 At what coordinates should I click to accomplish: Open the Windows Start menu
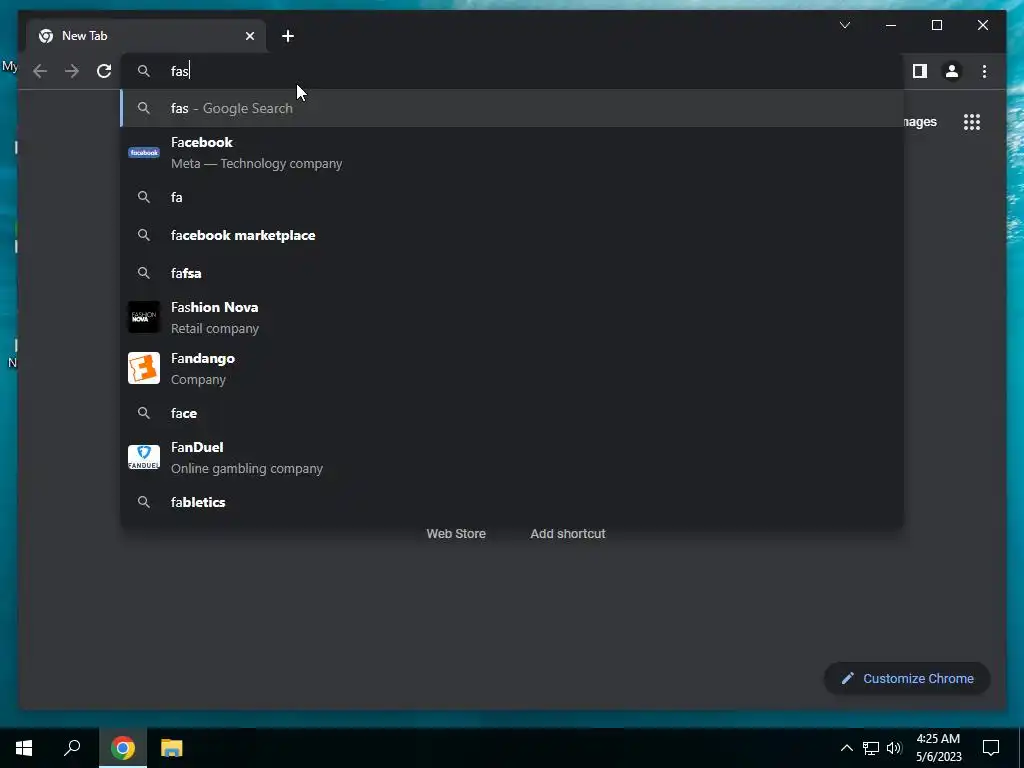click(x=24, y=748)
